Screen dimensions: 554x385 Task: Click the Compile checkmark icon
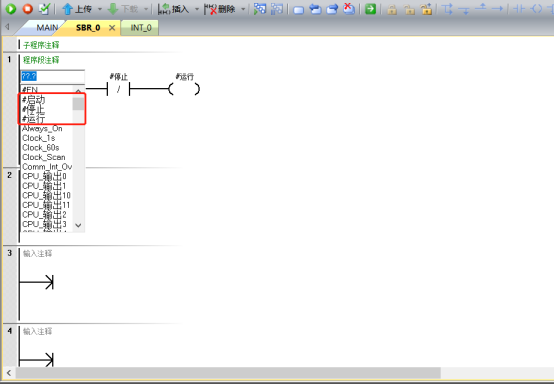click(45, 9)
